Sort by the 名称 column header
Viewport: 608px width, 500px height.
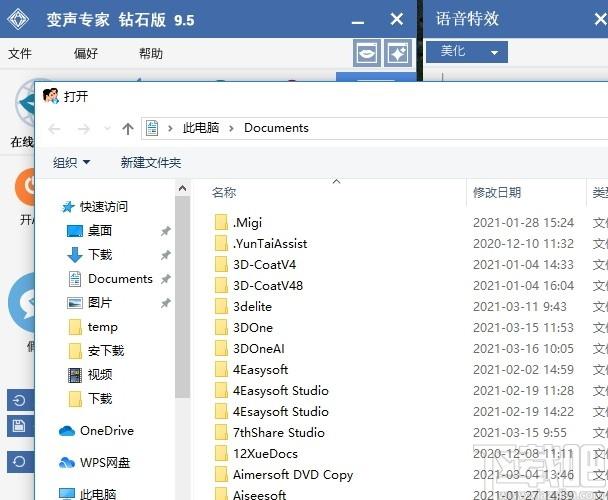click(224, 192)
